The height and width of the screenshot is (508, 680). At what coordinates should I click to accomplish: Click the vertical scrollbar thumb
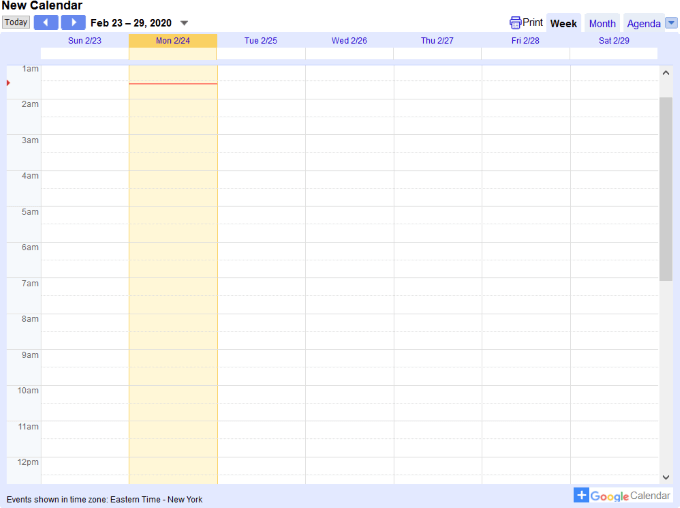[x=666, y=188]
